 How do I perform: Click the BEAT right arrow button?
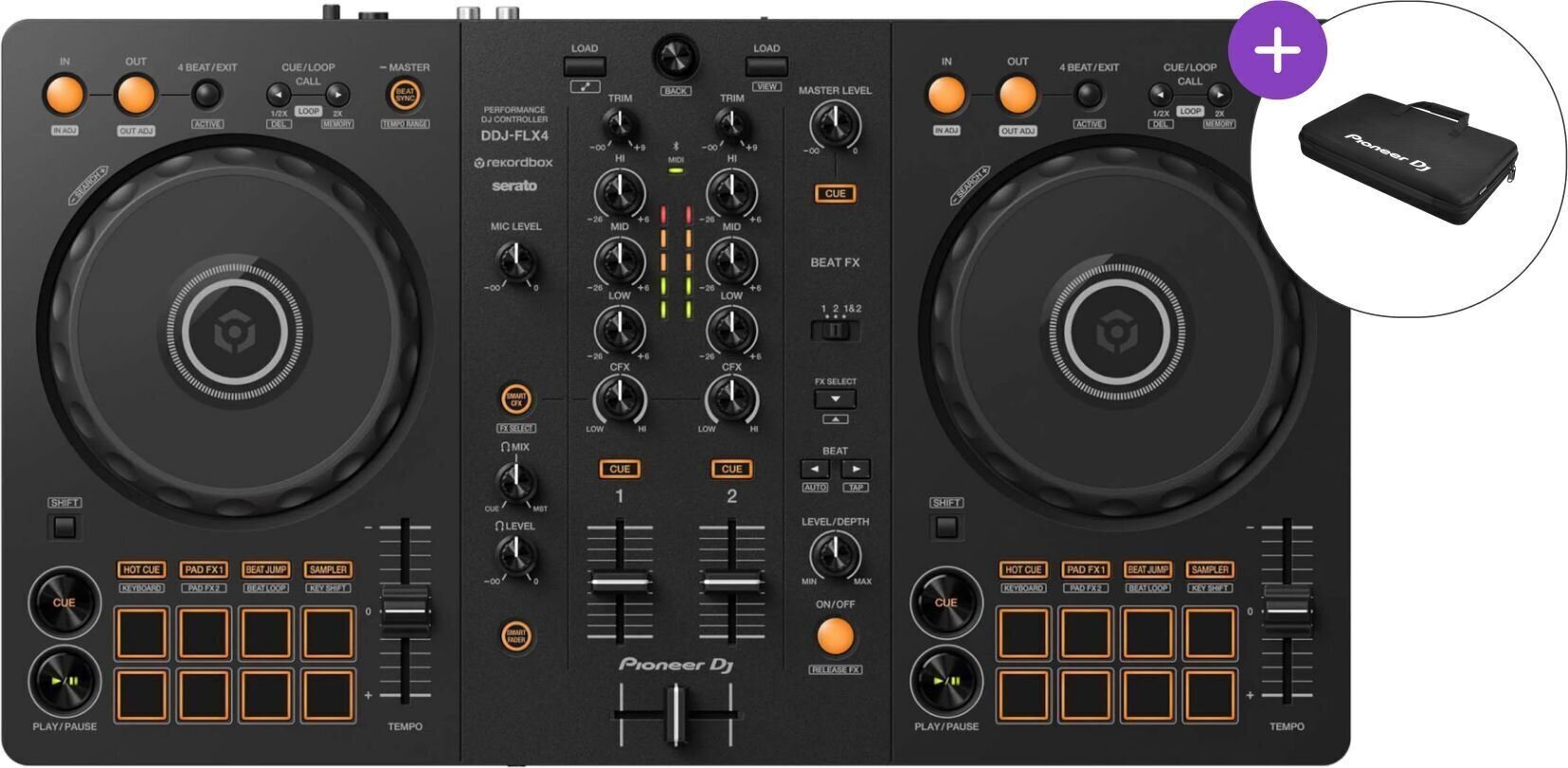tap(856, 469)
